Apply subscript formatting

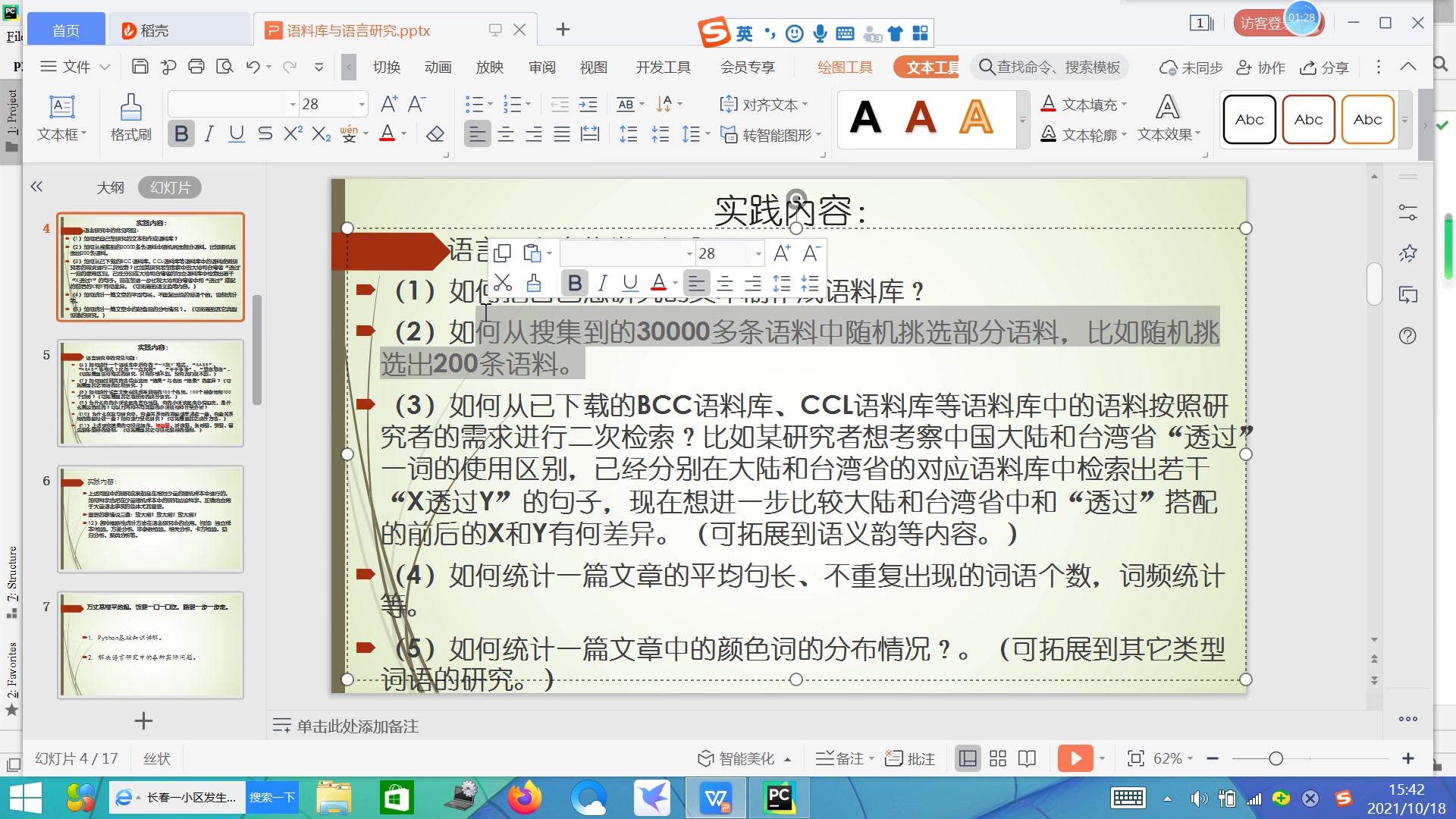tap(322, 134)
